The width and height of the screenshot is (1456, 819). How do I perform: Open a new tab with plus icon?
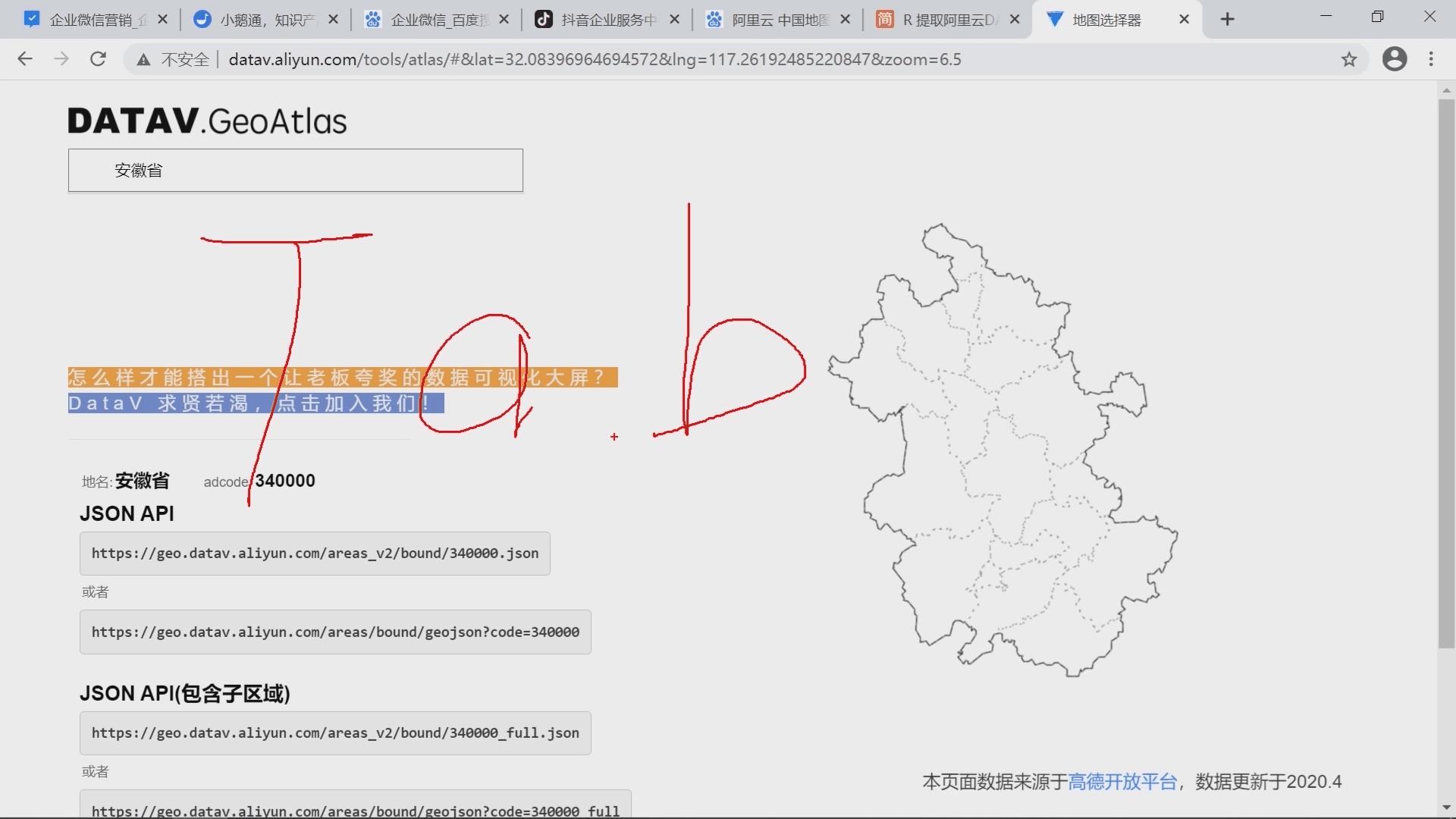(1227, 20)
